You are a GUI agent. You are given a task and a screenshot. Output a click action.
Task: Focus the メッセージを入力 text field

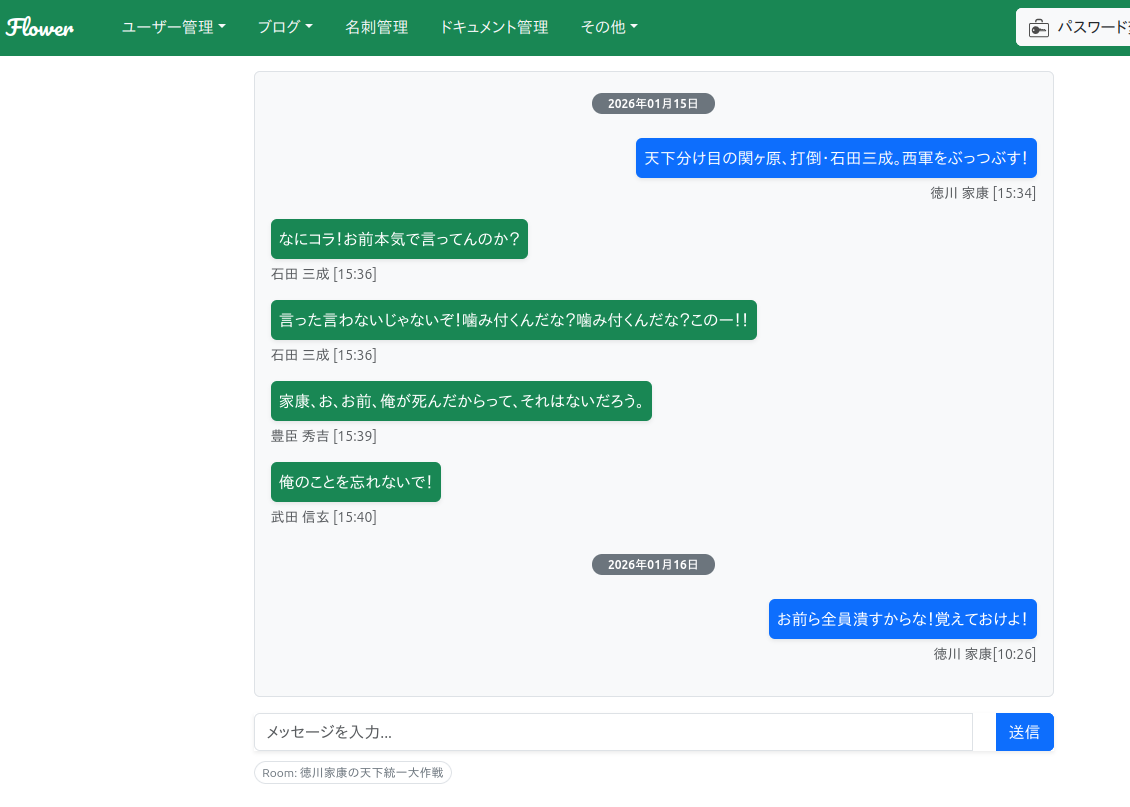pyautogui.click(x=613, y=732)
